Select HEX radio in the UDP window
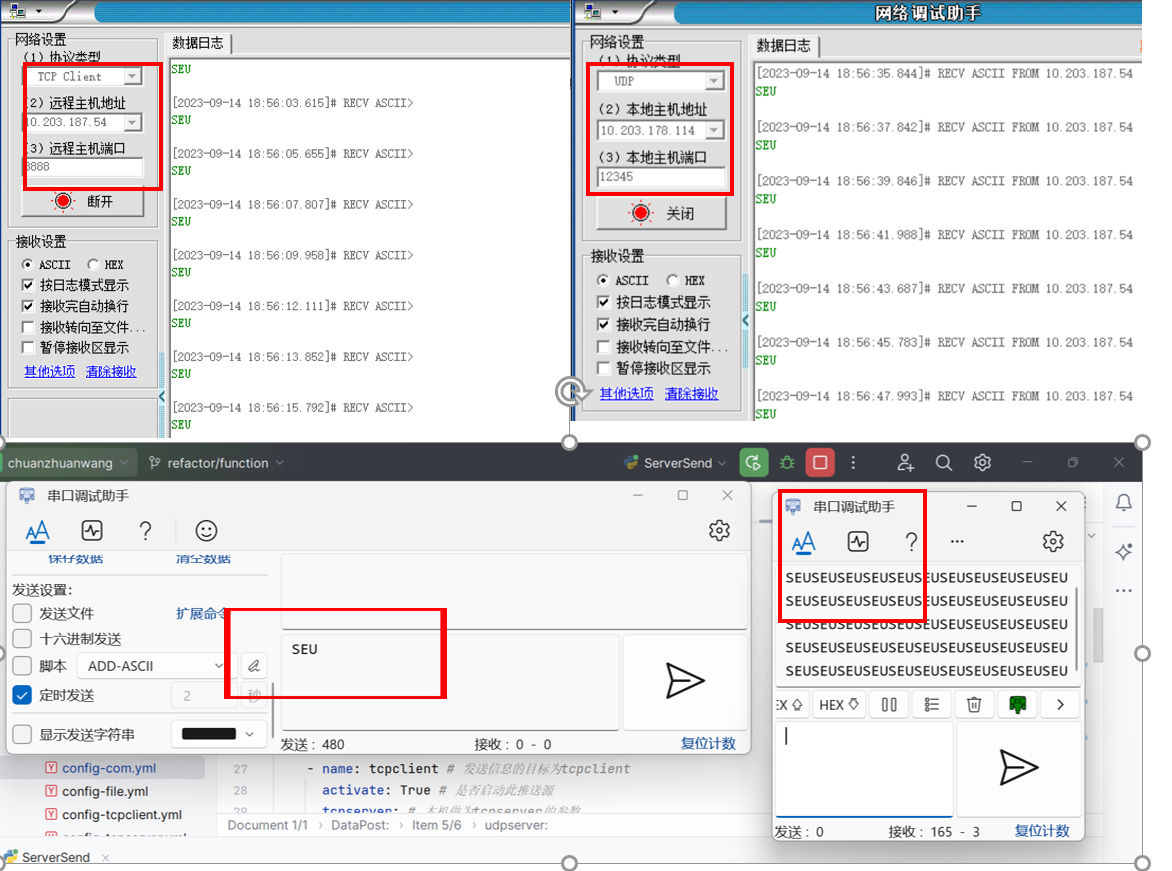Viewport: 1172px width, 871px height. click(x=673, y=281)
